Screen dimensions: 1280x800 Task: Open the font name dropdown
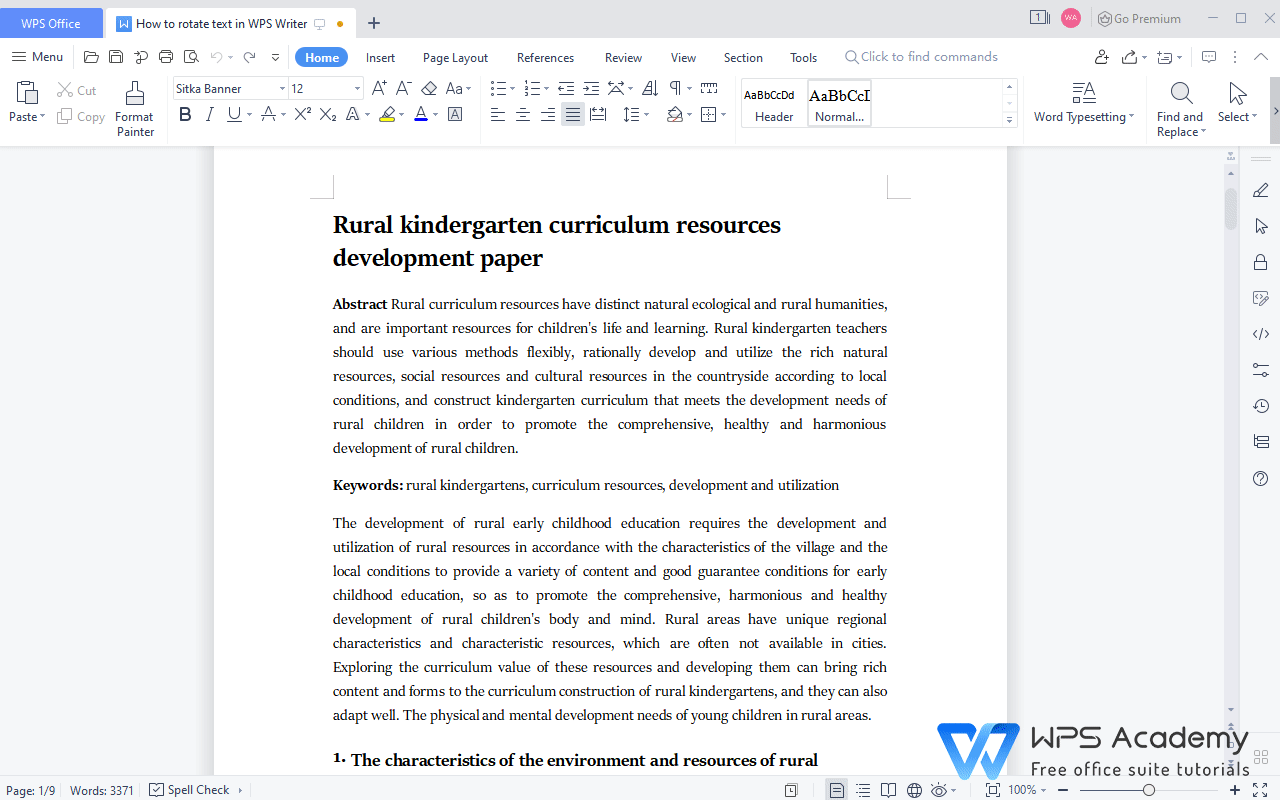coord(281,88)
